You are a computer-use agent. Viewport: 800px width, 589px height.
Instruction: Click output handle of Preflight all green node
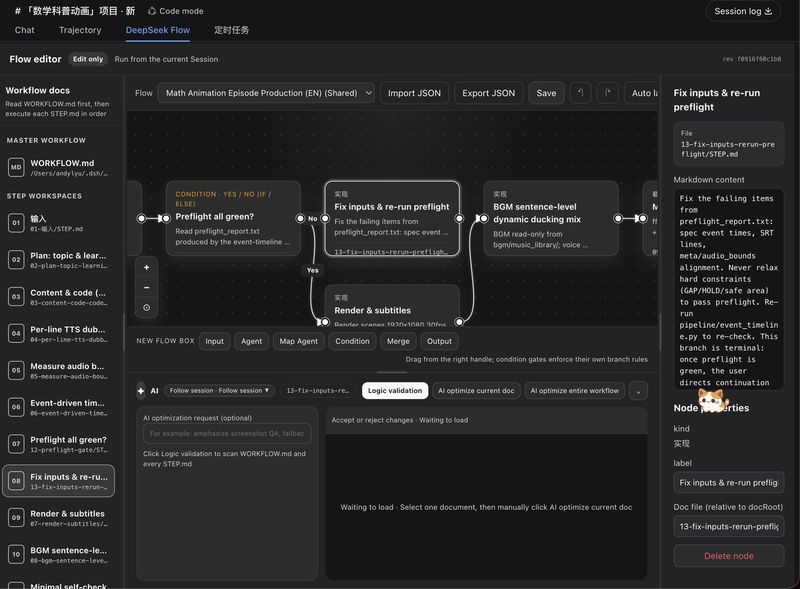click(x=300, y=218)
